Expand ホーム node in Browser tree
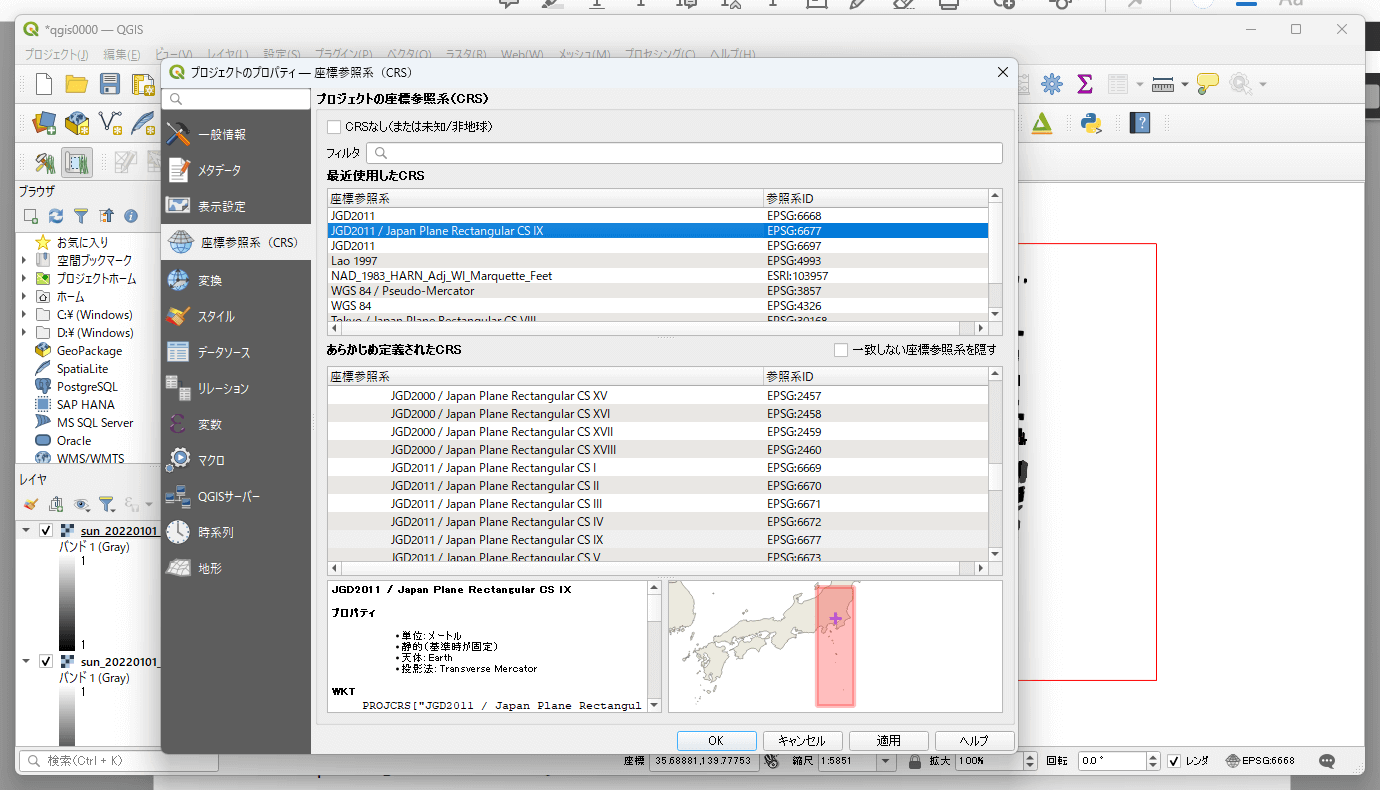Screen dimensions: 1380x790 pos(25,296)
